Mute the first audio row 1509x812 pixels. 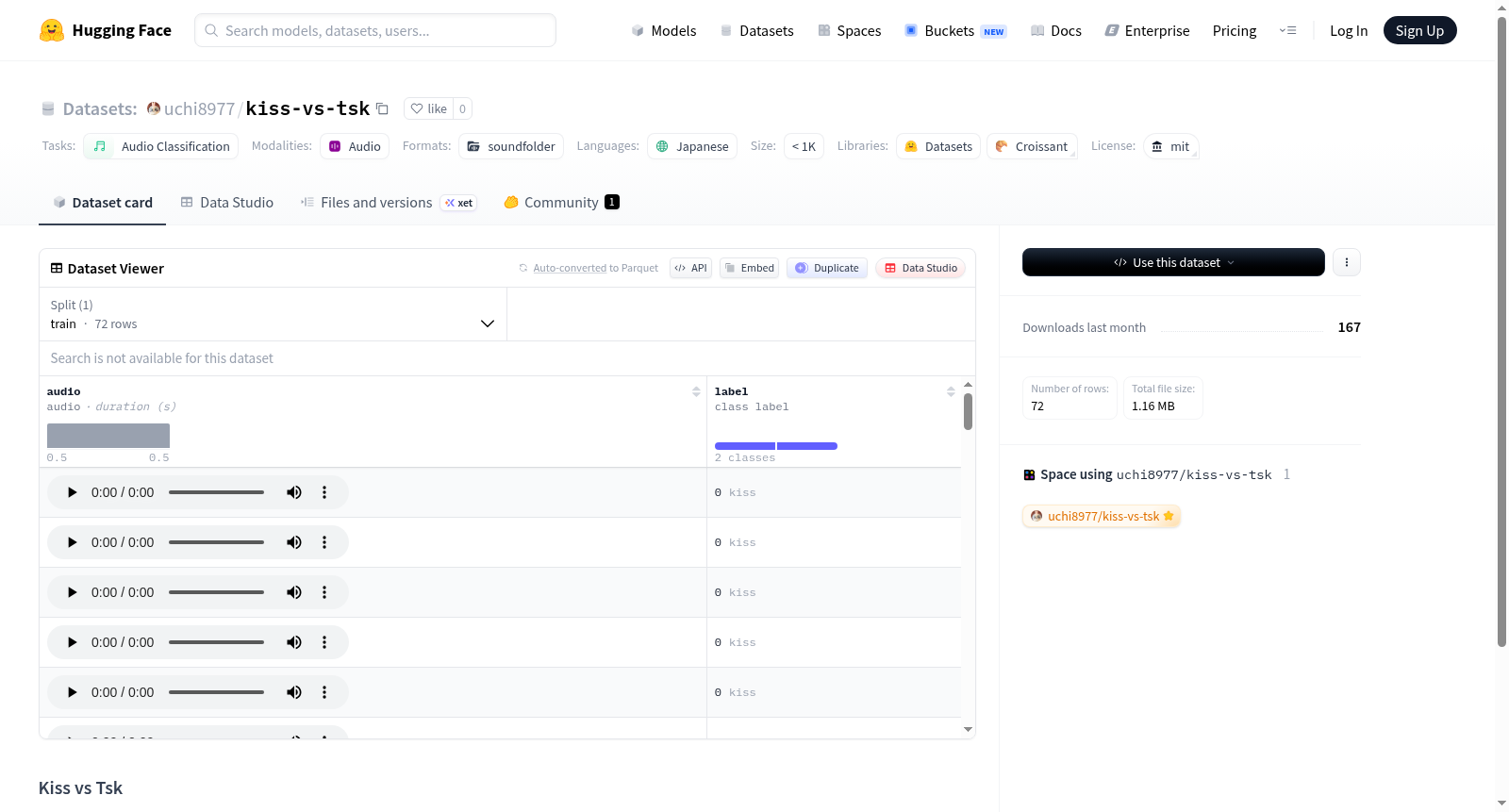coord(294,492)
